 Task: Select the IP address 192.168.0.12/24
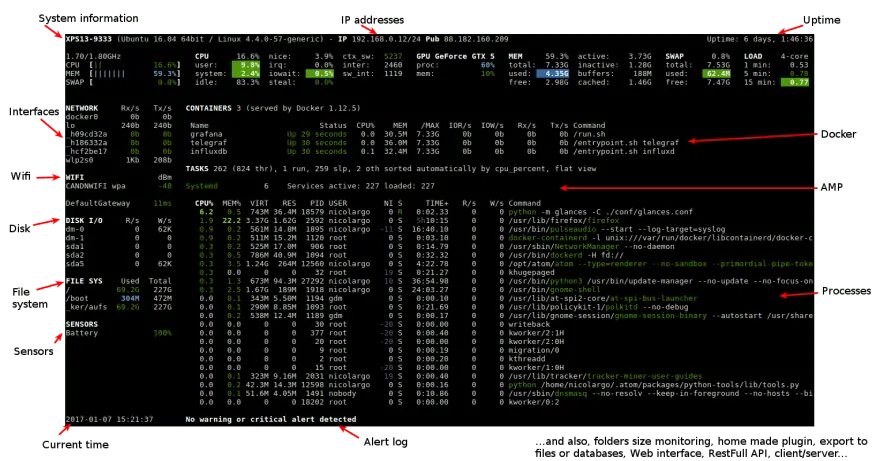pos(386,39)
